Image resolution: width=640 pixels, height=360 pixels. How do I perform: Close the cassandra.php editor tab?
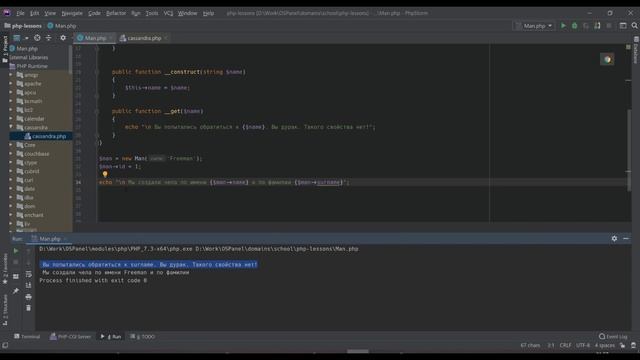(165, 38)
